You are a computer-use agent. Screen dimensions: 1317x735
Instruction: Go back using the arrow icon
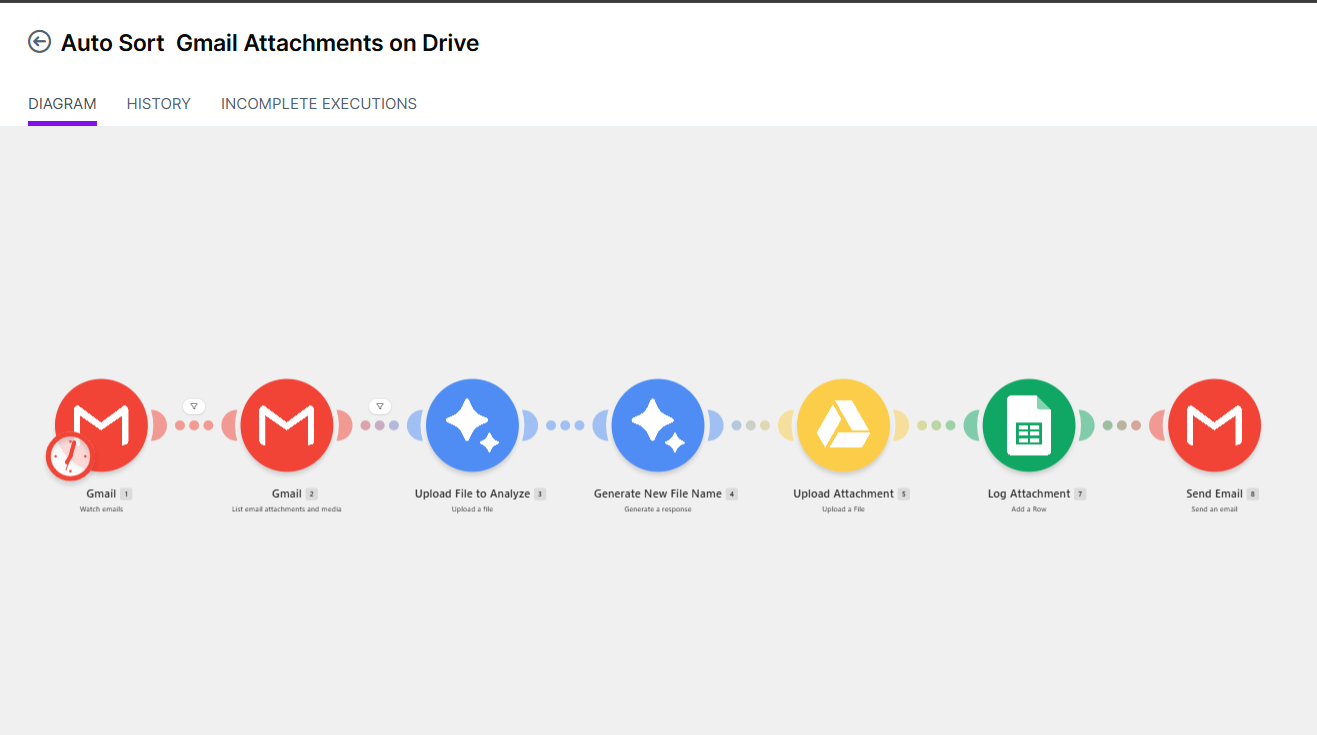(39, 42)
